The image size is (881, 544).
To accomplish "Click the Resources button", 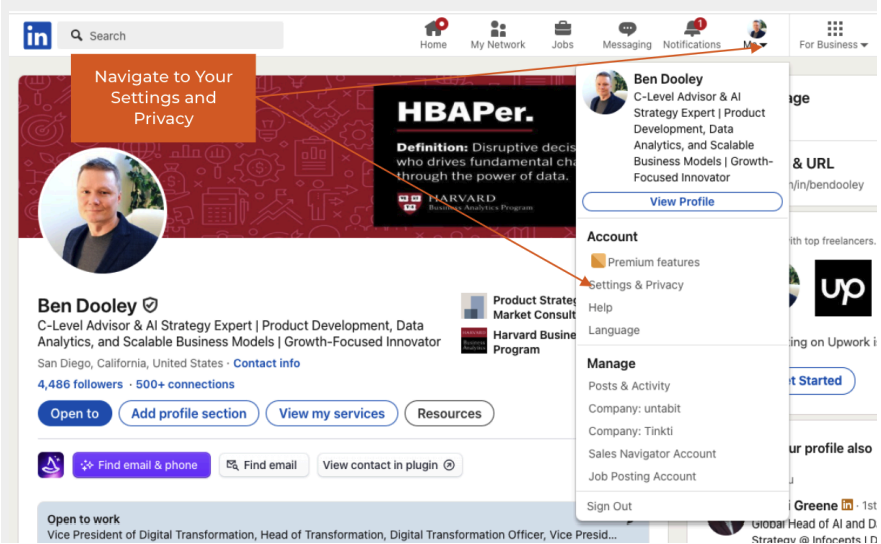I will pyautogui.click(x=449, y=414).
